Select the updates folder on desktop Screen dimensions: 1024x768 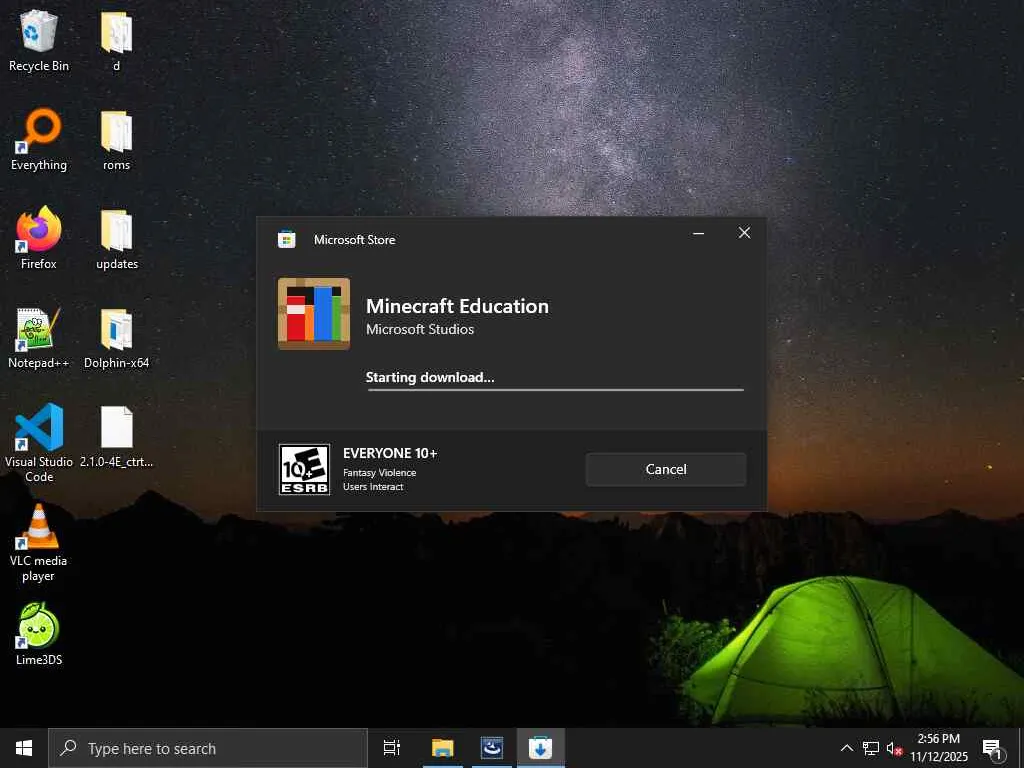[x=117, y=239]
